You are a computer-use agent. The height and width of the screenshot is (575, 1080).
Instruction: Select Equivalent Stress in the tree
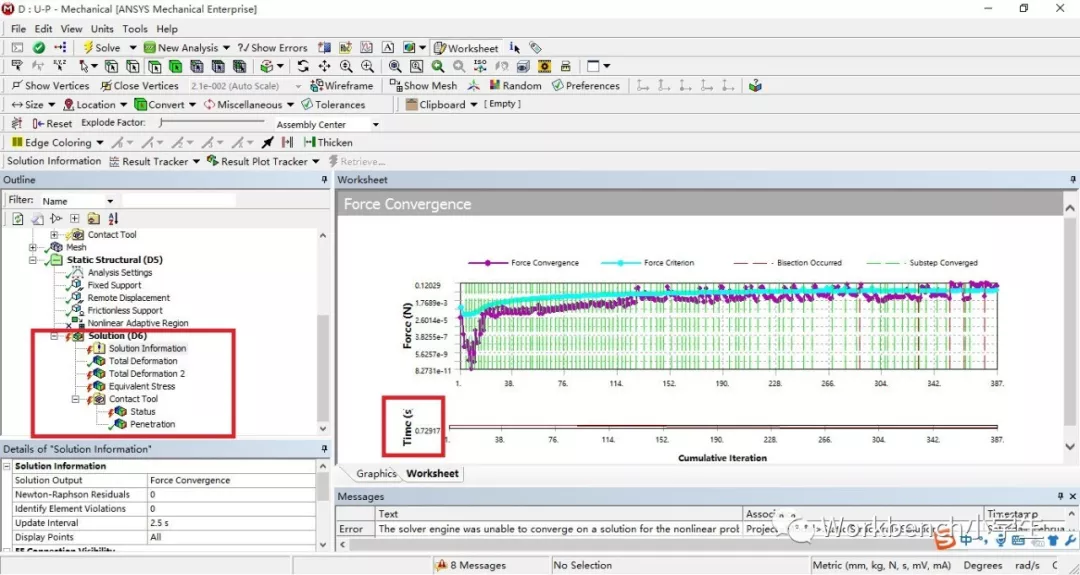coord(141,386)
